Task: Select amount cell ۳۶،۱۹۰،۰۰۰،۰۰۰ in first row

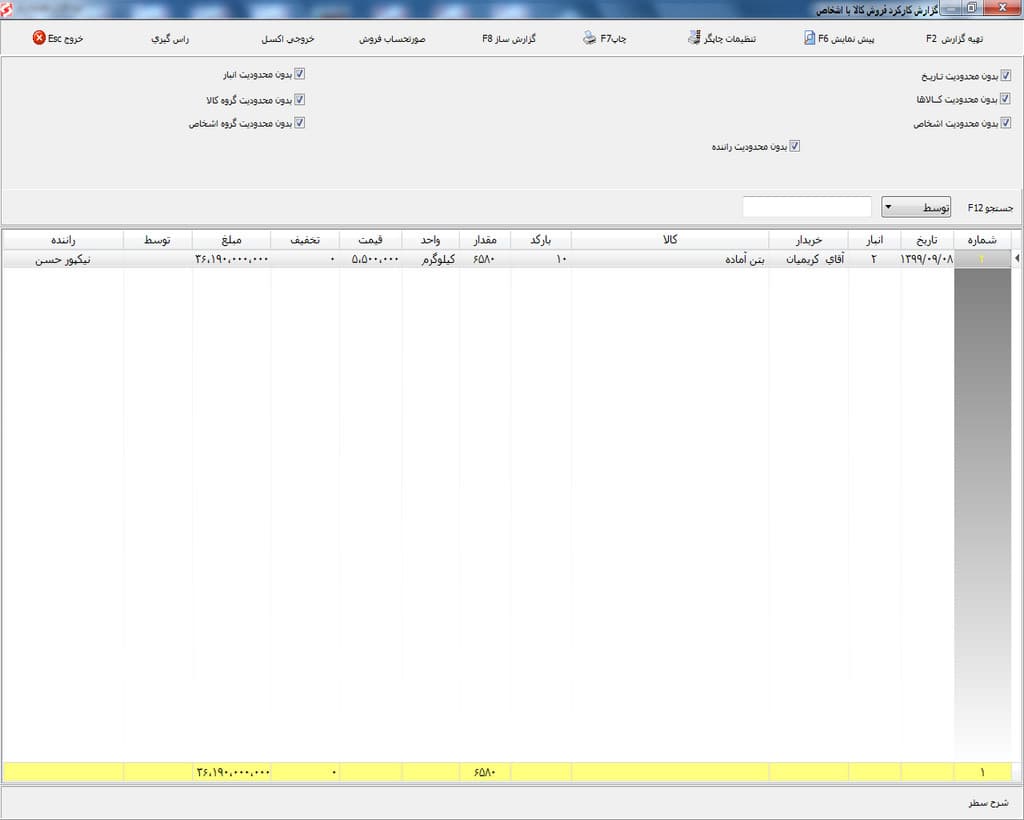Action: (x=231, y=259)
